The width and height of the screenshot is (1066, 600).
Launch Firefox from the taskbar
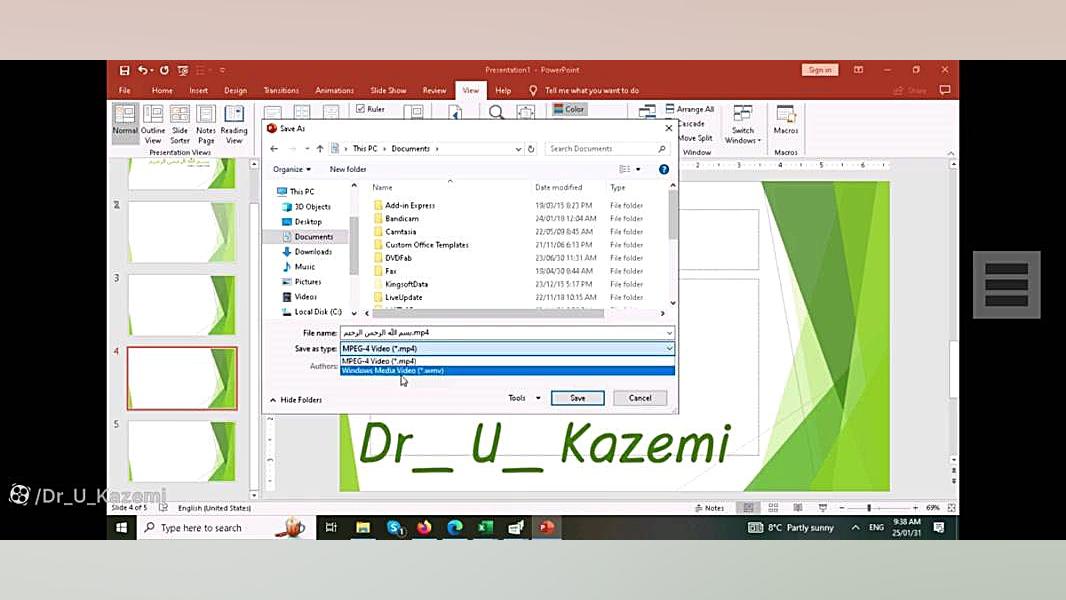[x=424, y=528]
